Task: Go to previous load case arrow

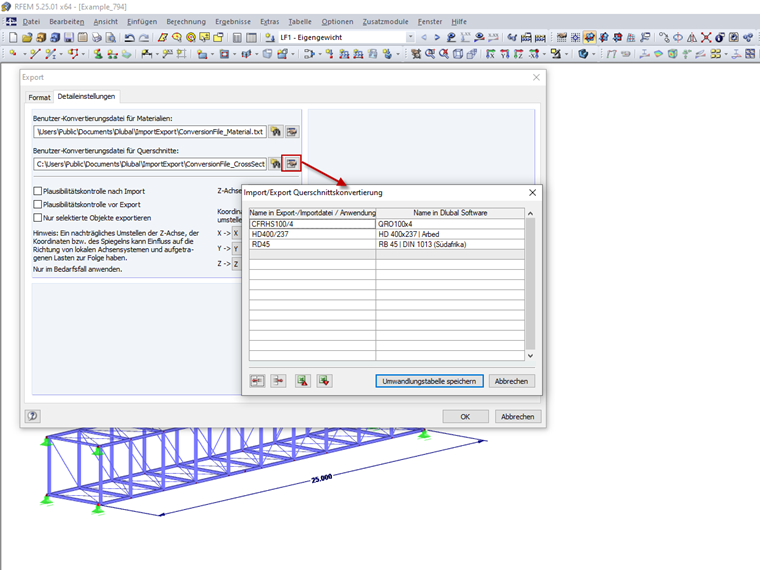Action: (x=424, y=37)
